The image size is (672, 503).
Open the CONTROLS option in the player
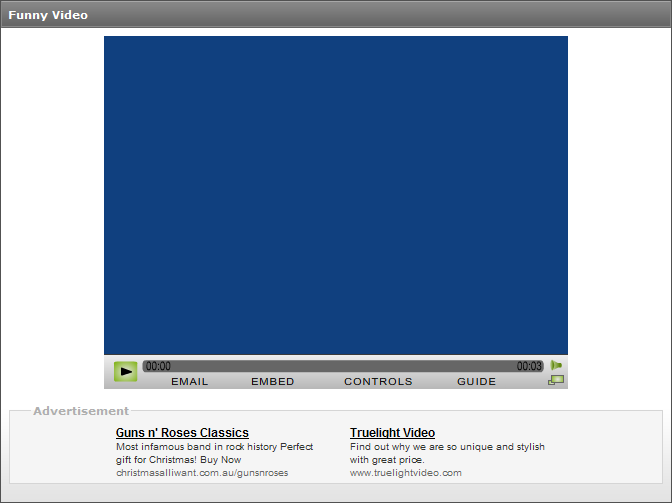(x=378, y=381)
